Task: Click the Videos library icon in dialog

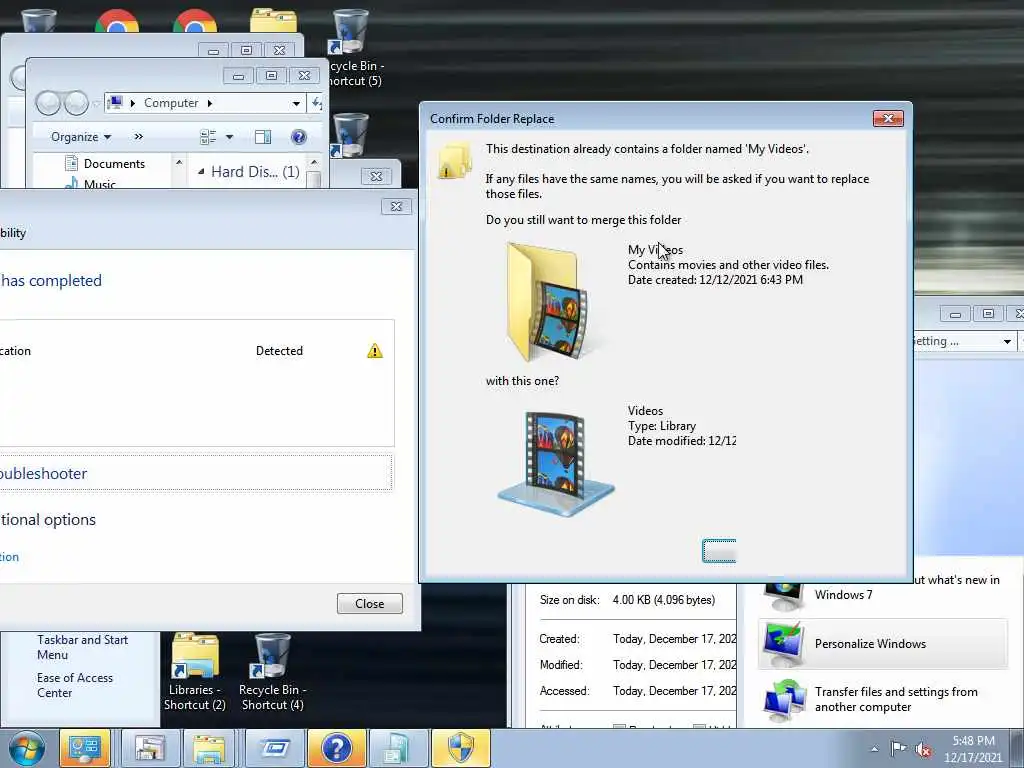Action: point(556,464)
